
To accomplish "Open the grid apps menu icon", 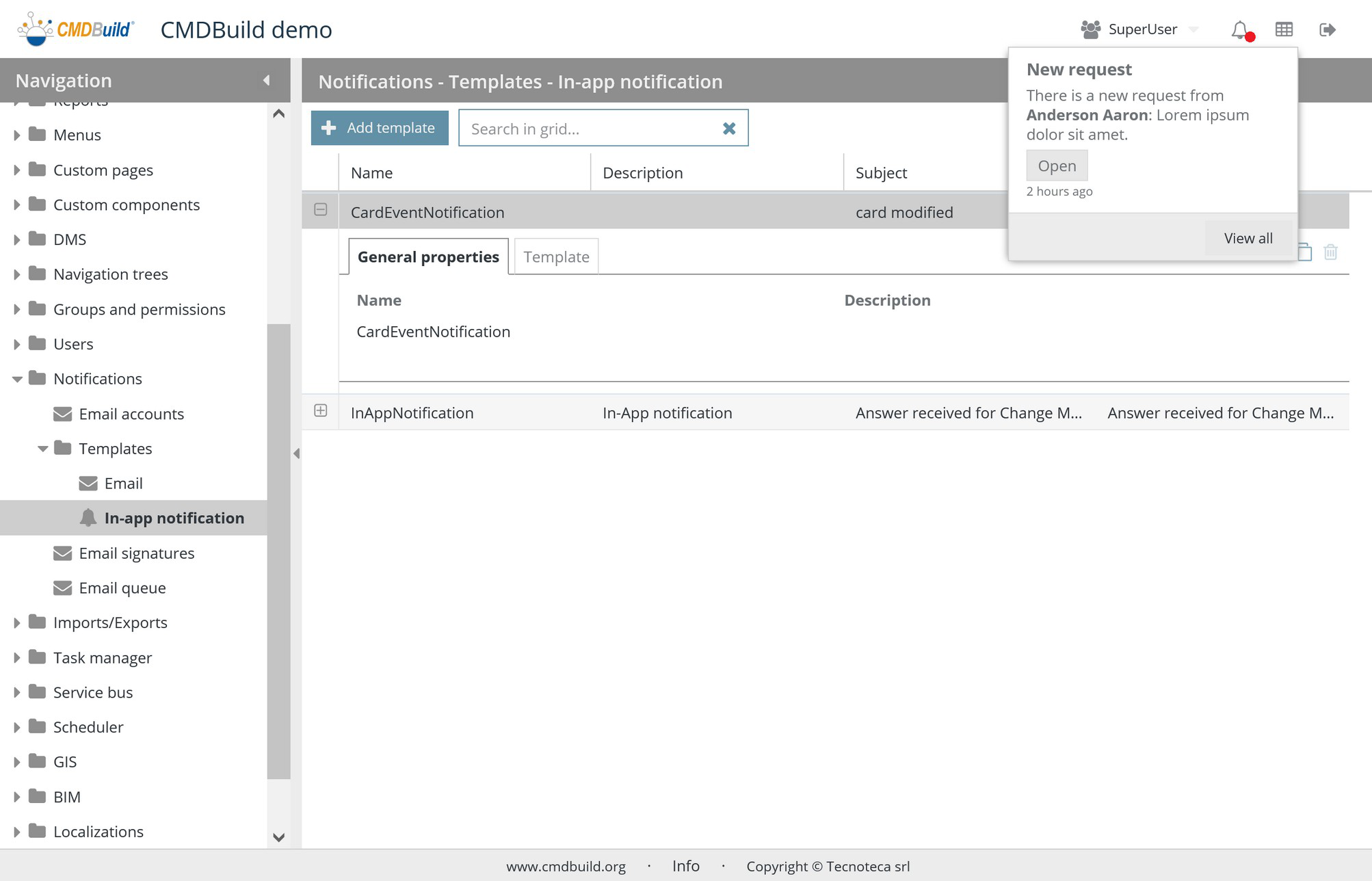I will (x=1284, y=29).
